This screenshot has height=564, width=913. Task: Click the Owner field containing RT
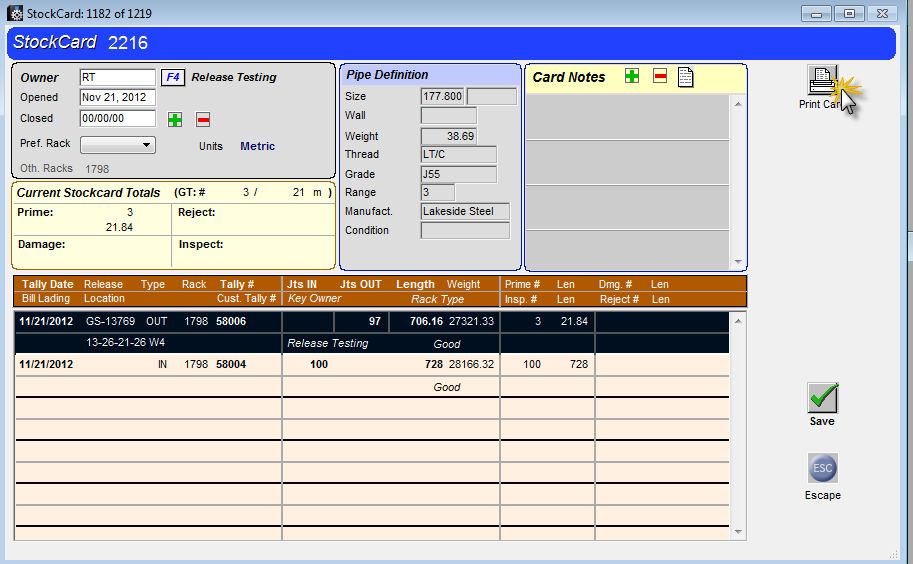tap(117, 77)
